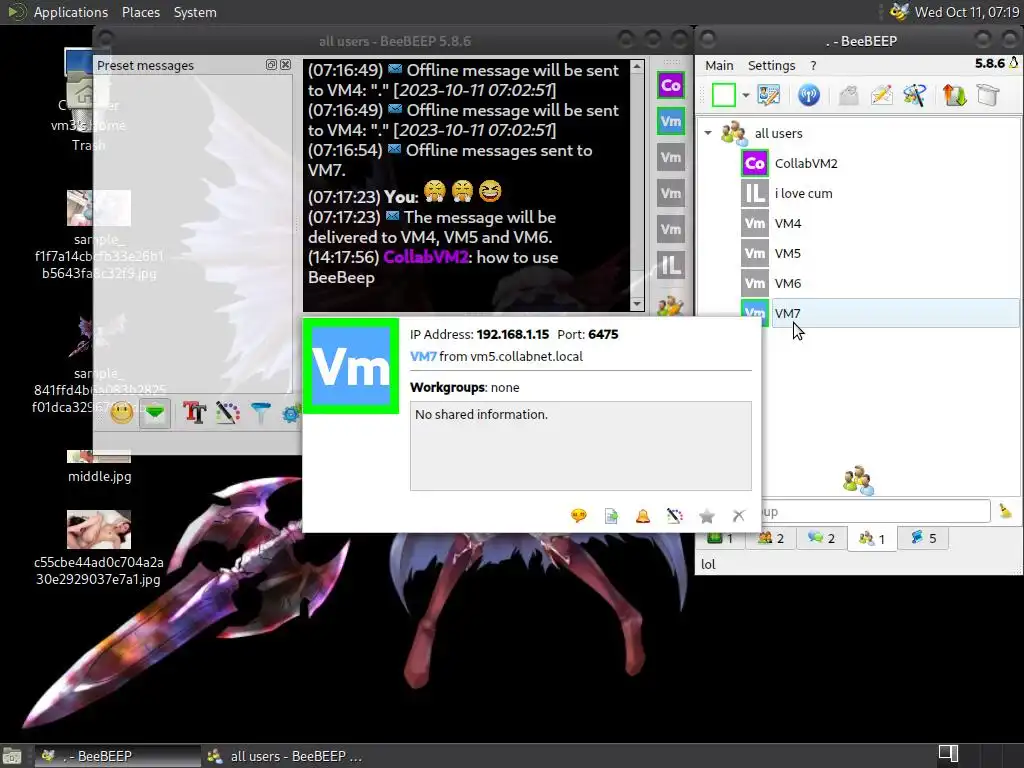Click the send file icon in VM7 popup
This screenshot has width=1024, height=768.
tap(611, 516)
